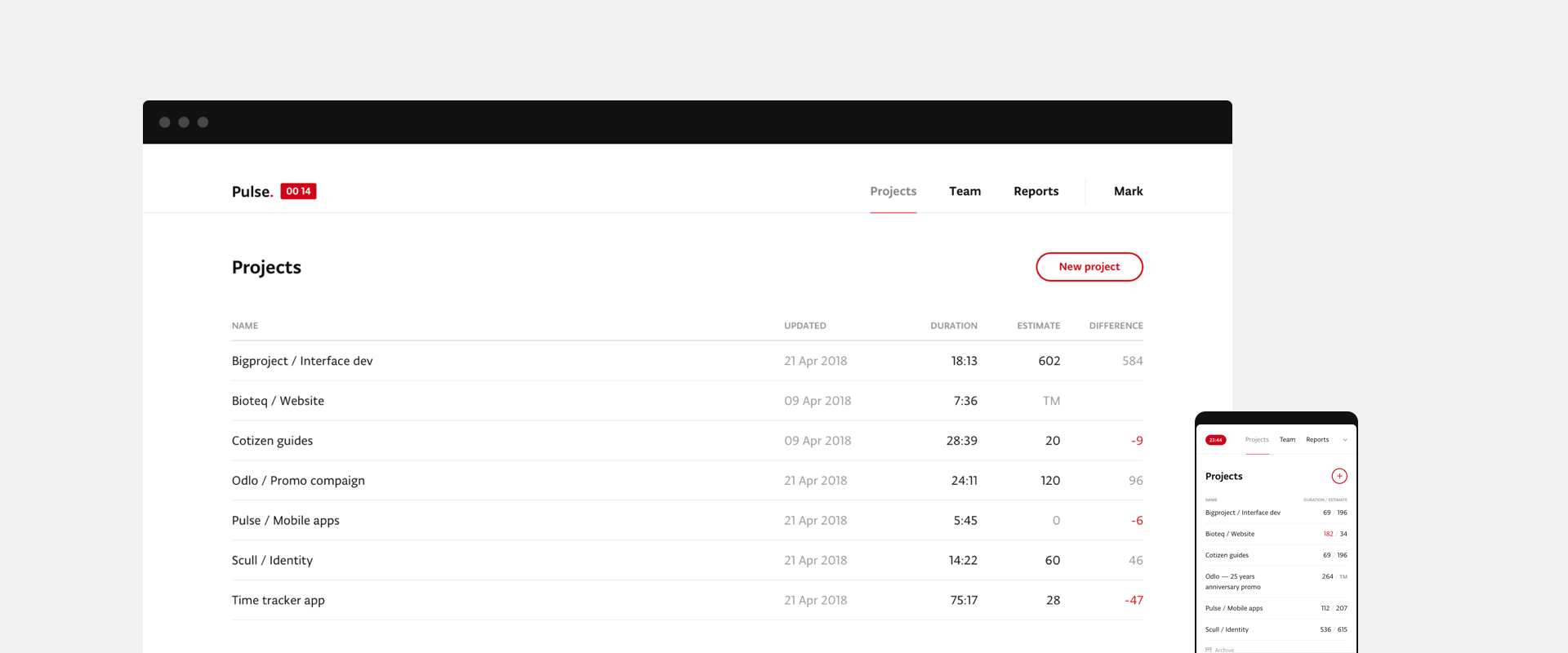Sort by the Difference column header
Screen dimensions: 1568x653
(1116, 326)
